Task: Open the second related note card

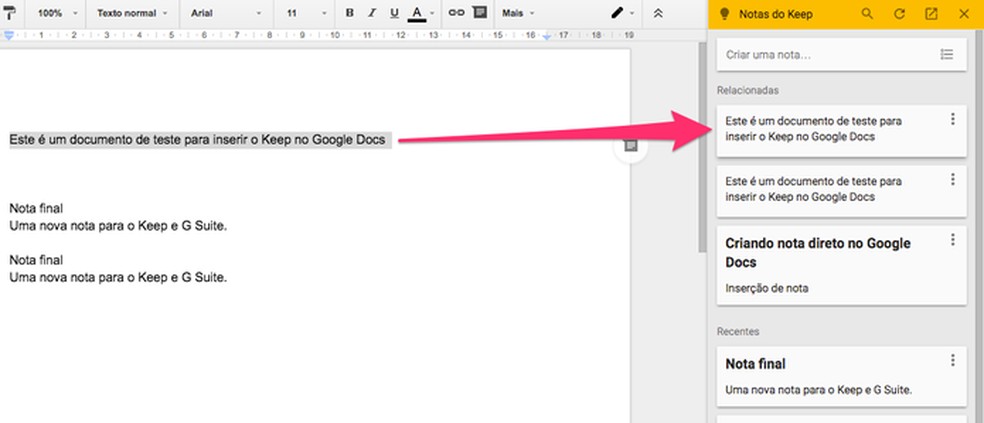Action: 842,191
